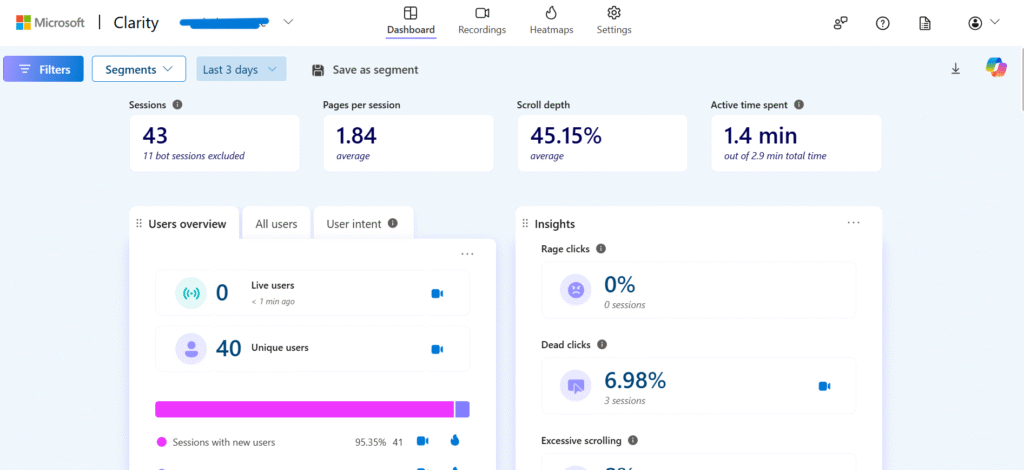Open the Last 3 days date range
Viewport: 1024px width, 470px height.
(241, 69)
